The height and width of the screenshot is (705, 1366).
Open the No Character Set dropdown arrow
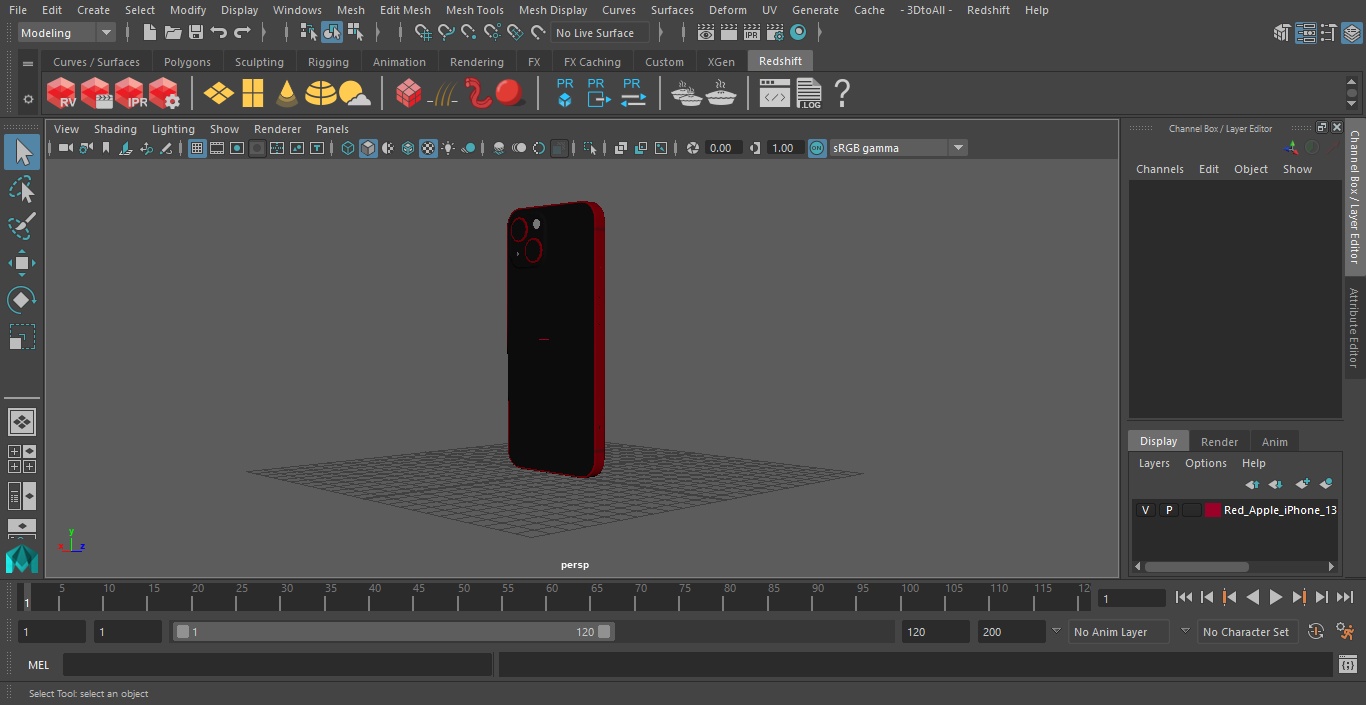[x=1185, y=632]
